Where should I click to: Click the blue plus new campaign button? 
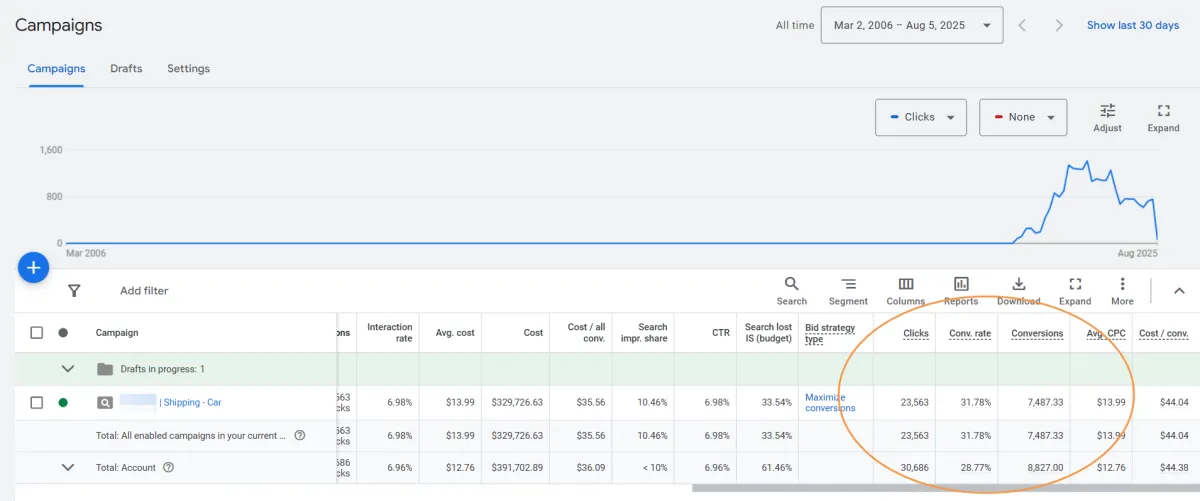pos(33,267)
